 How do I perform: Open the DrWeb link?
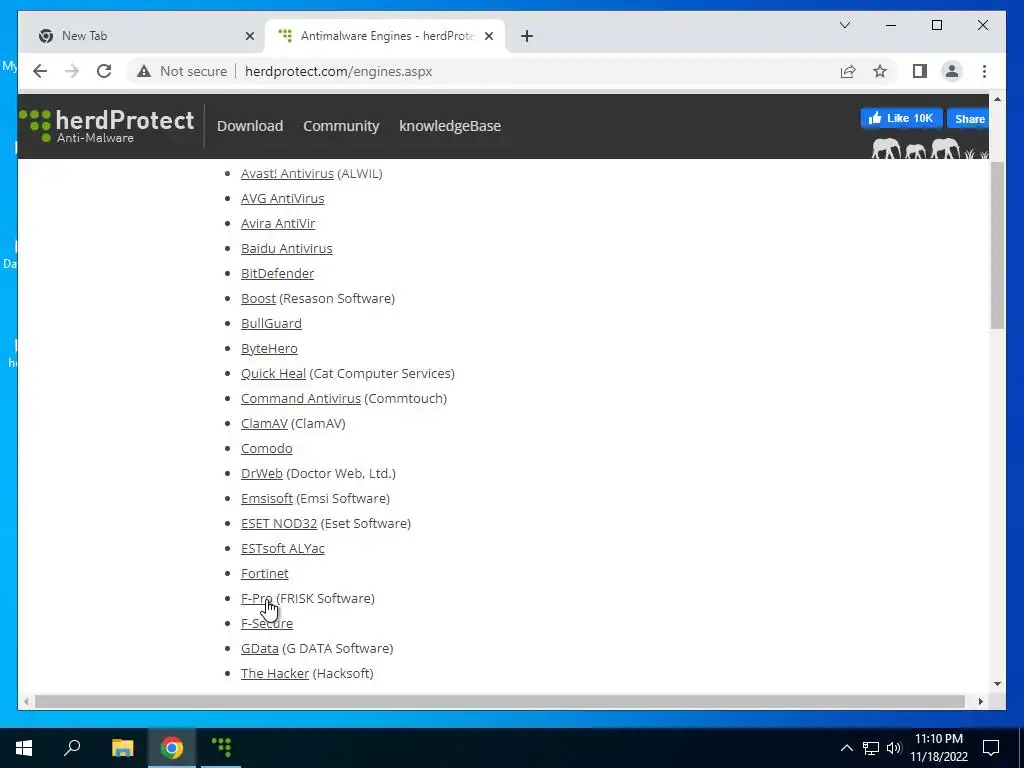click(262, 473)
